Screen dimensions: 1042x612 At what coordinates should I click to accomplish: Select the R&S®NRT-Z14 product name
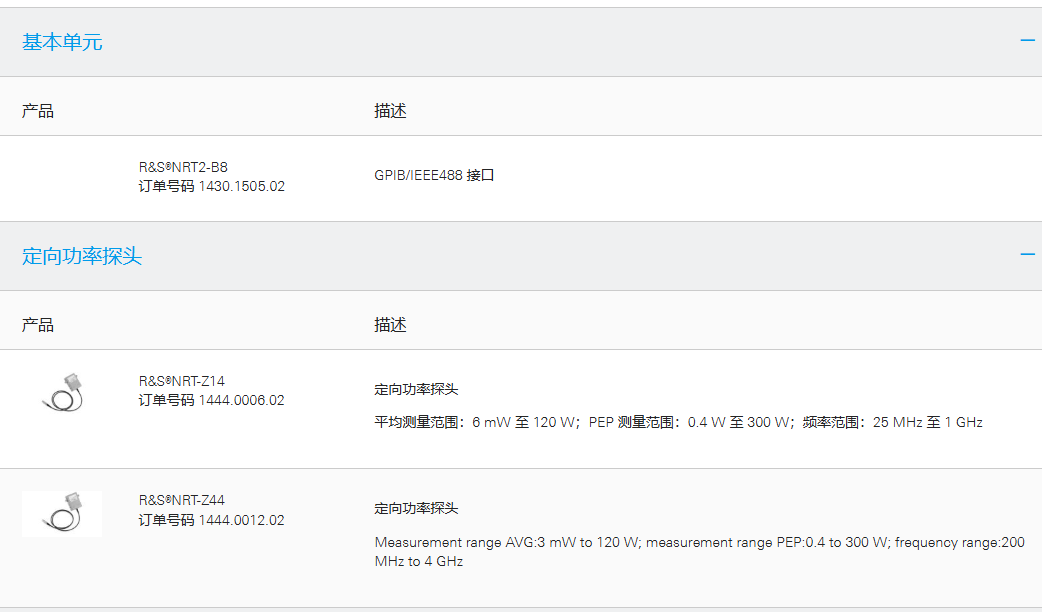181,381
